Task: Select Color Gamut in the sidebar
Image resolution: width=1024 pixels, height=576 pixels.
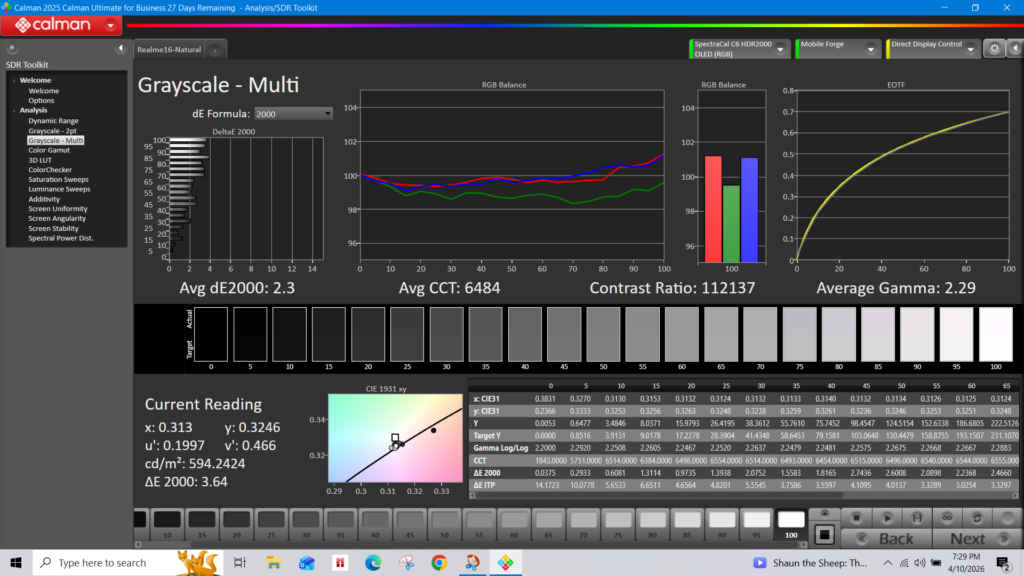Action: pos(49,150)
